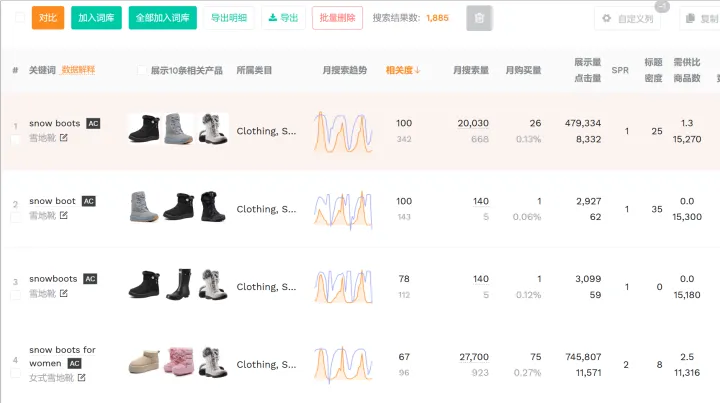
Task: Edit translation icon under snow boots
Action: click(64, 138)
